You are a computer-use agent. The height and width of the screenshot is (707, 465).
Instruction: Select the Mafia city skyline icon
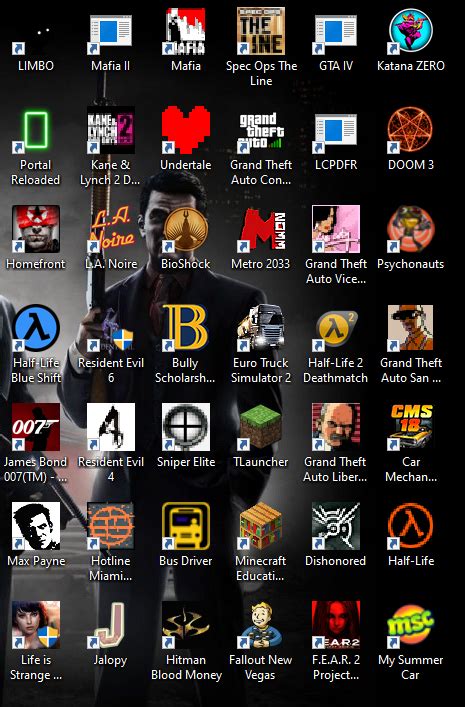(185, 31)
